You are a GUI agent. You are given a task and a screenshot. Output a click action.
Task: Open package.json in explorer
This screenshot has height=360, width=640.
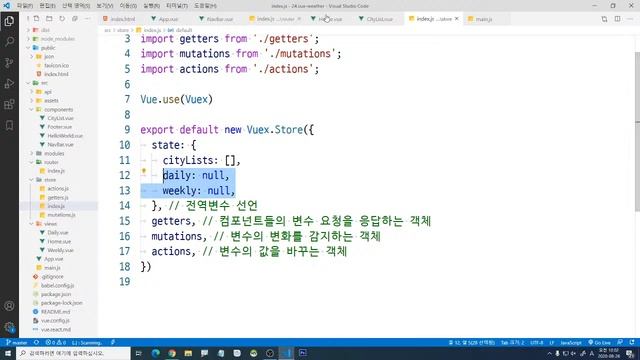[x=56, y=294]
